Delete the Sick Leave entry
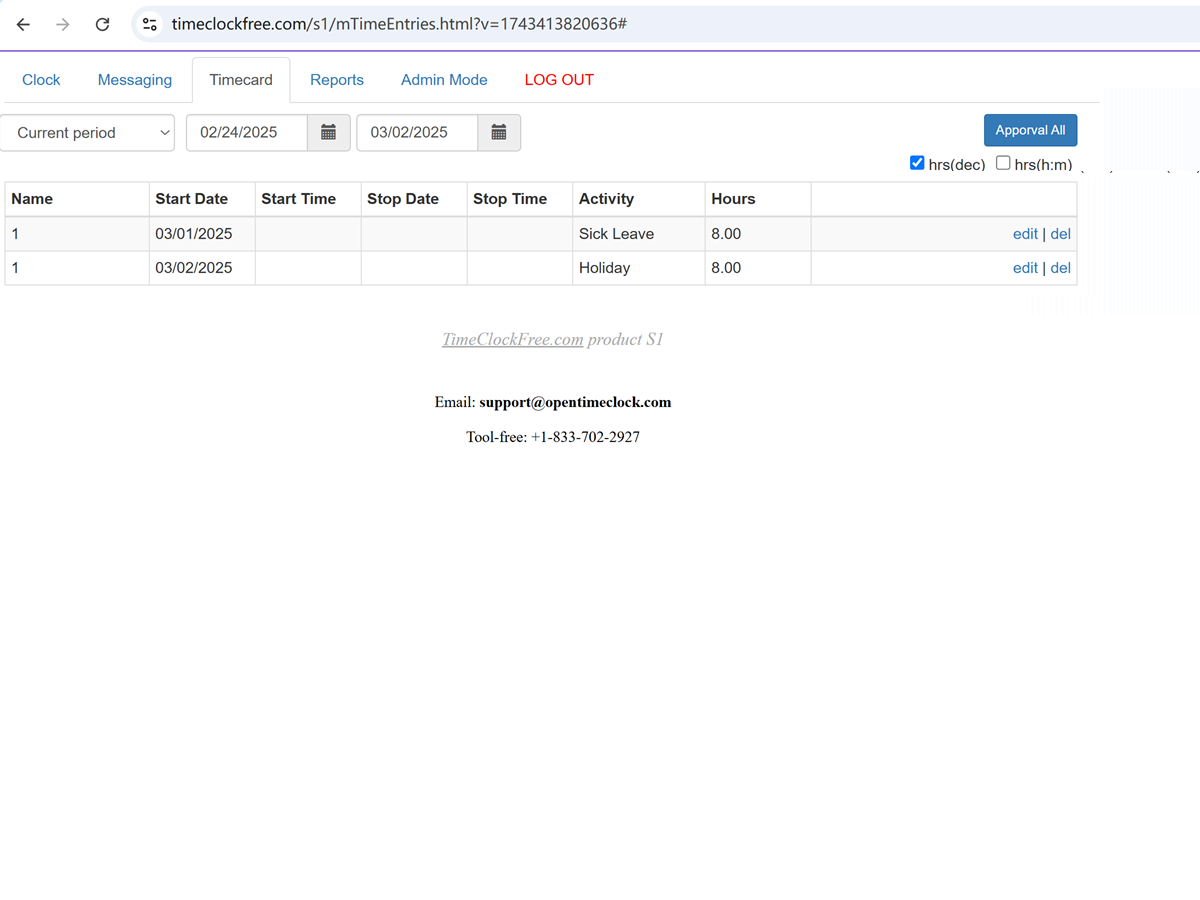1200x900 pixels. [x=1060, y=234]
